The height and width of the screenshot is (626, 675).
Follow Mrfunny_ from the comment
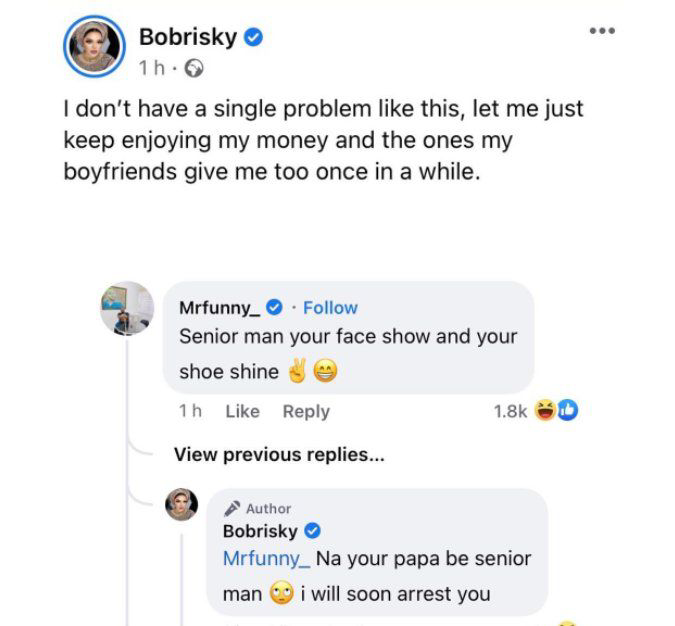[330, 308]
